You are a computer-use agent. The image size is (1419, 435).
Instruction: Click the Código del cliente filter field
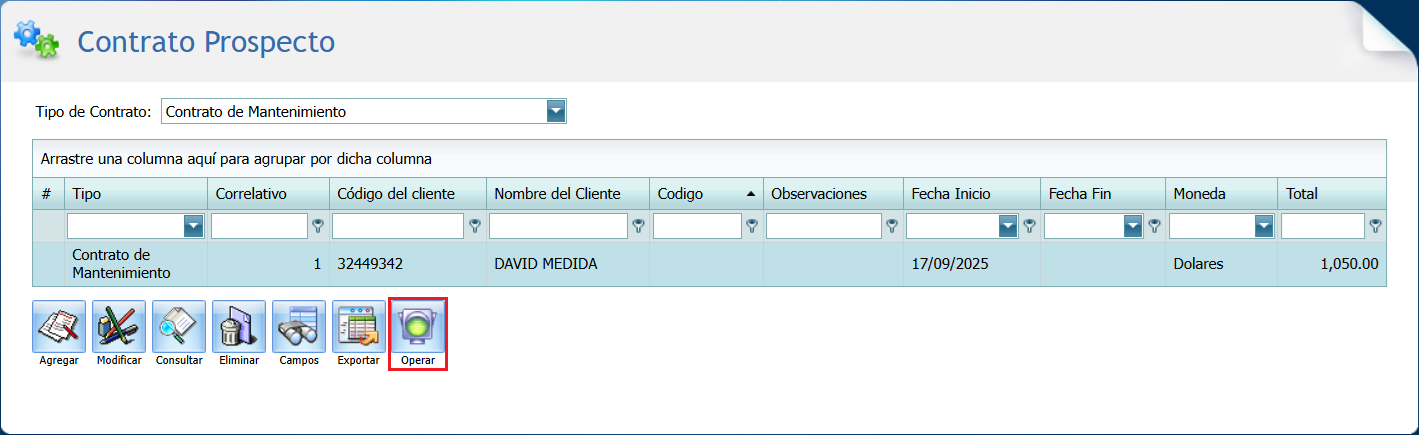click(x=398, y=227)
